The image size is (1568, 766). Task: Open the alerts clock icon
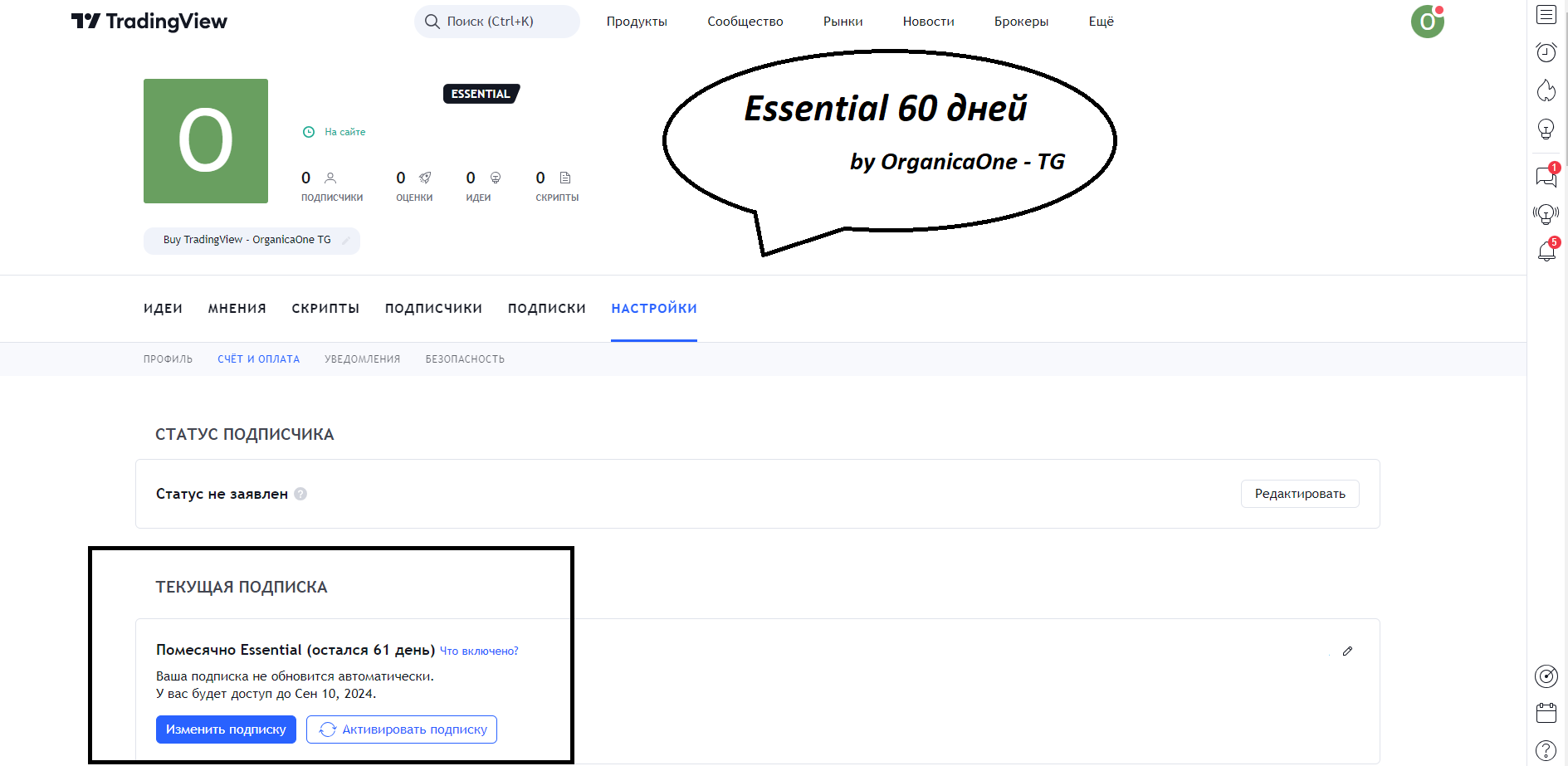click(x=1546, y=52)
